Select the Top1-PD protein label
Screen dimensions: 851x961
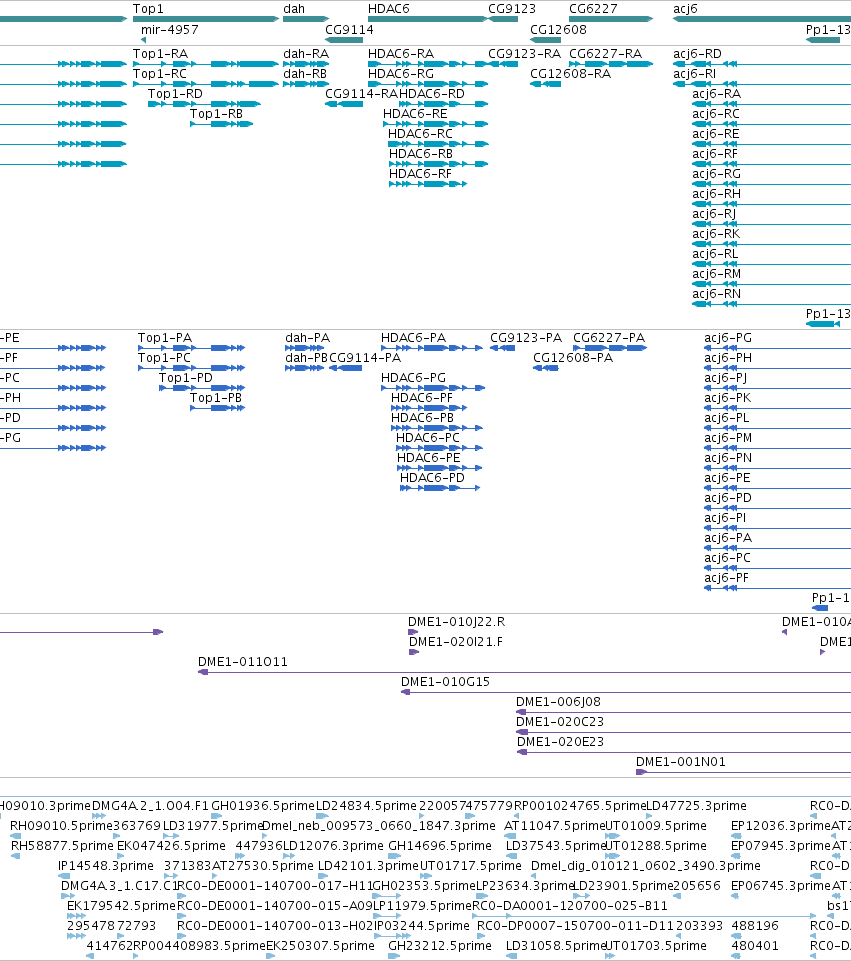pyautogui.click(x=186, y=378)
